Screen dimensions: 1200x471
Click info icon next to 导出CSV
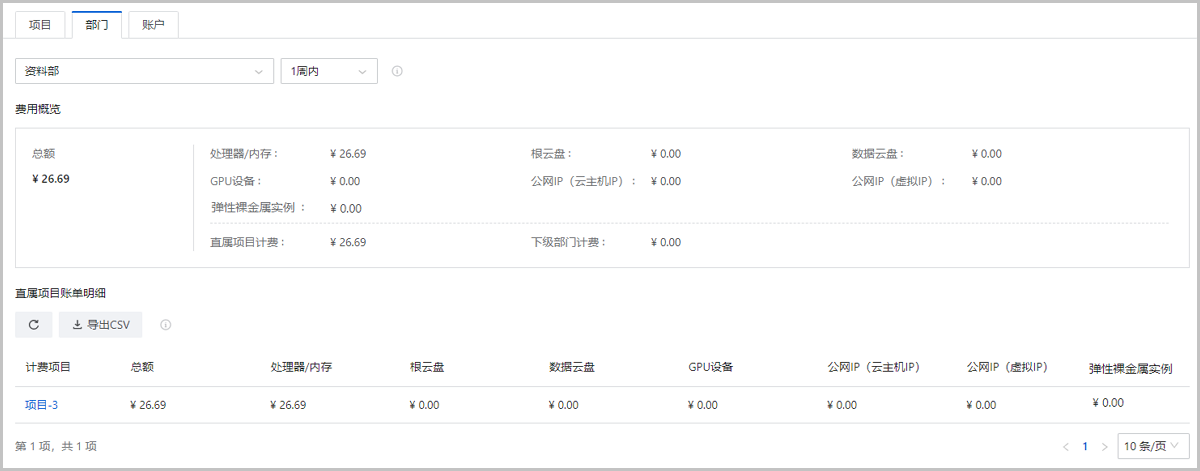166,324
